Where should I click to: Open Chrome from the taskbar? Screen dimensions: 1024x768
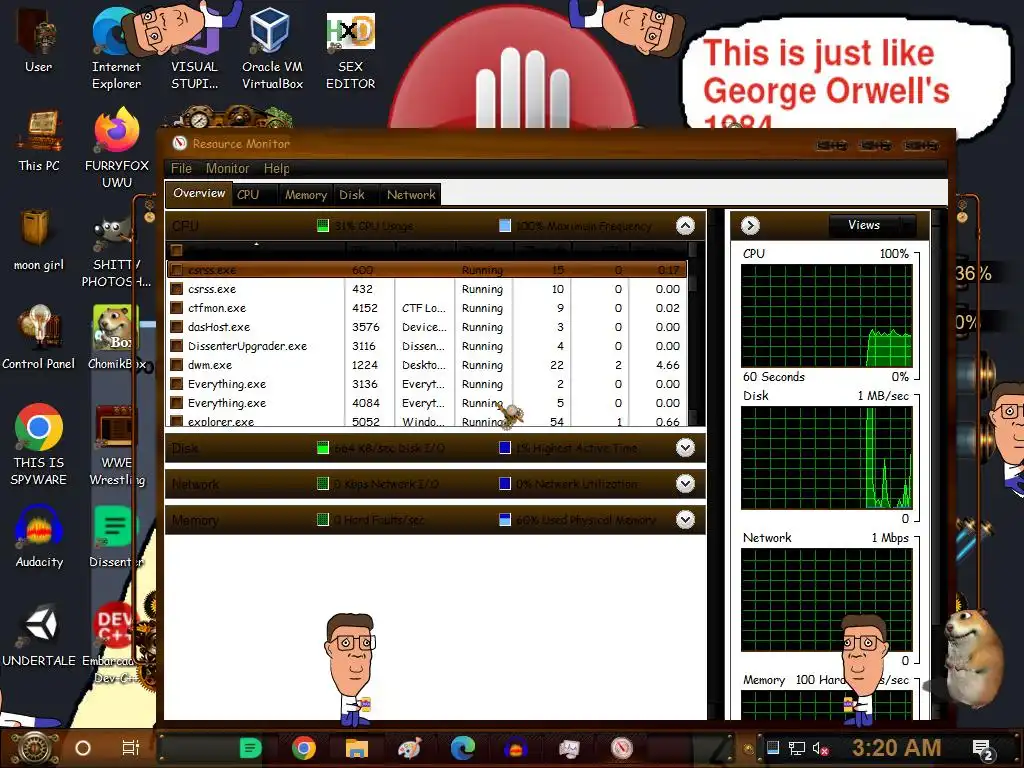304,748
